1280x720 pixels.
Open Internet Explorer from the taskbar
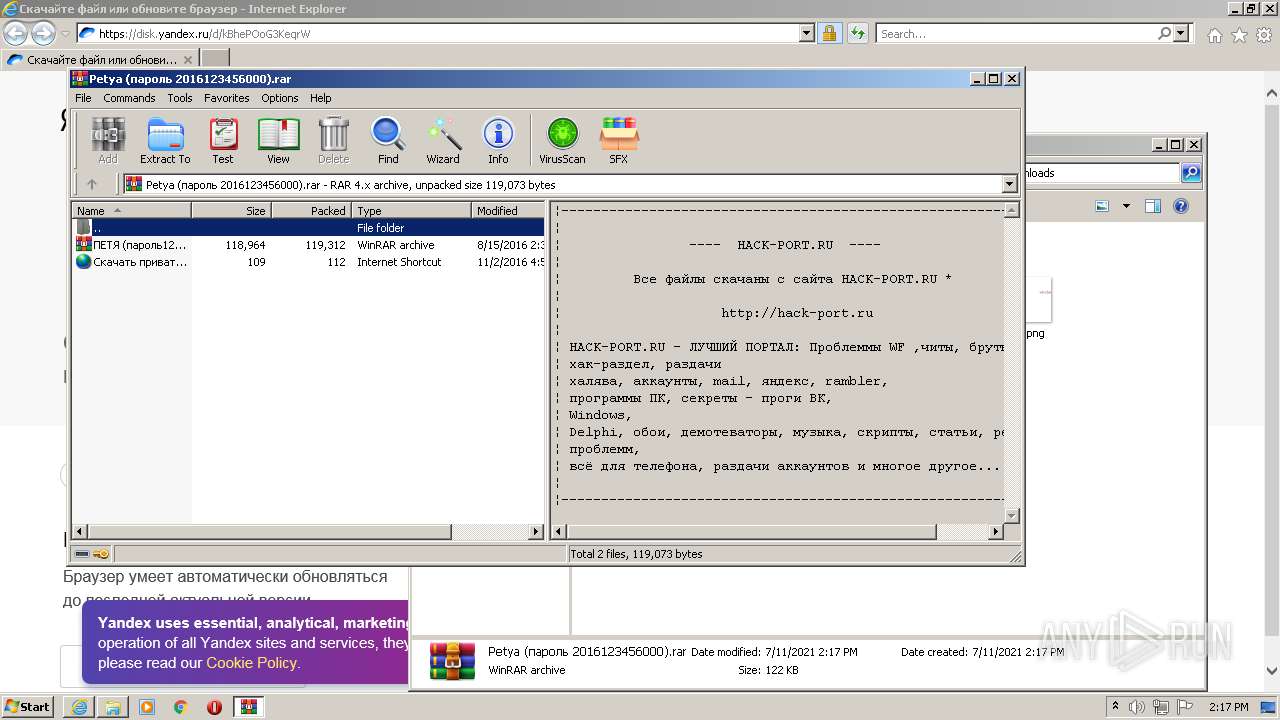click(x=79, y=707)
